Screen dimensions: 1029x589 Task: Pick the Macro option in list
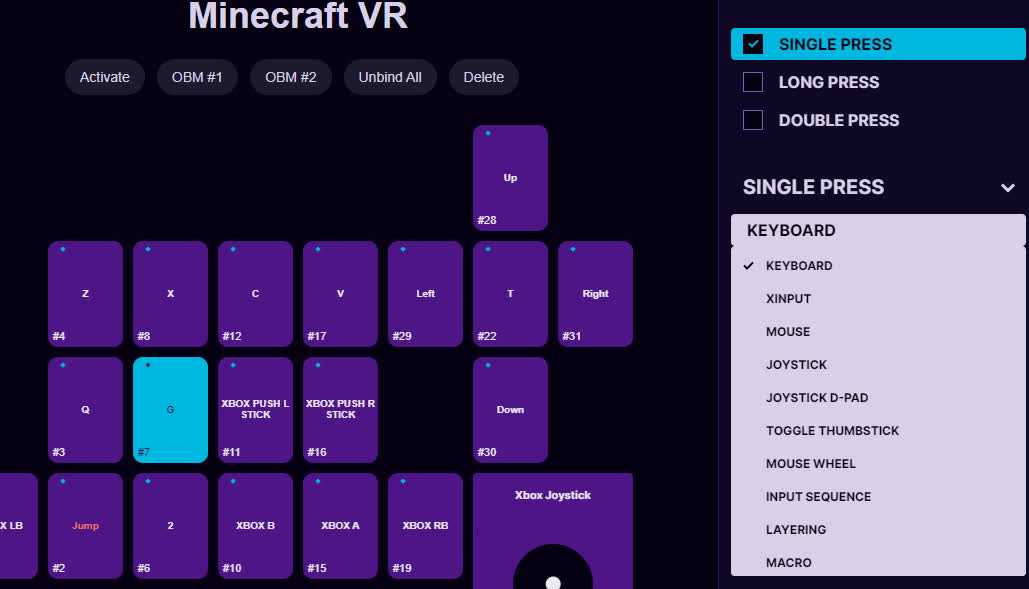click(788, 563)
